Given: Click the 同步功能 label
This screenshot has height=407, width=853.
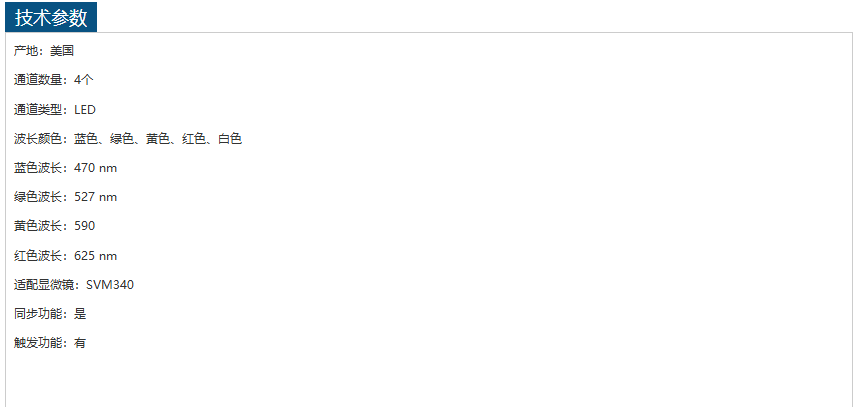Looking at the screenshot, I should click(38, 314).
